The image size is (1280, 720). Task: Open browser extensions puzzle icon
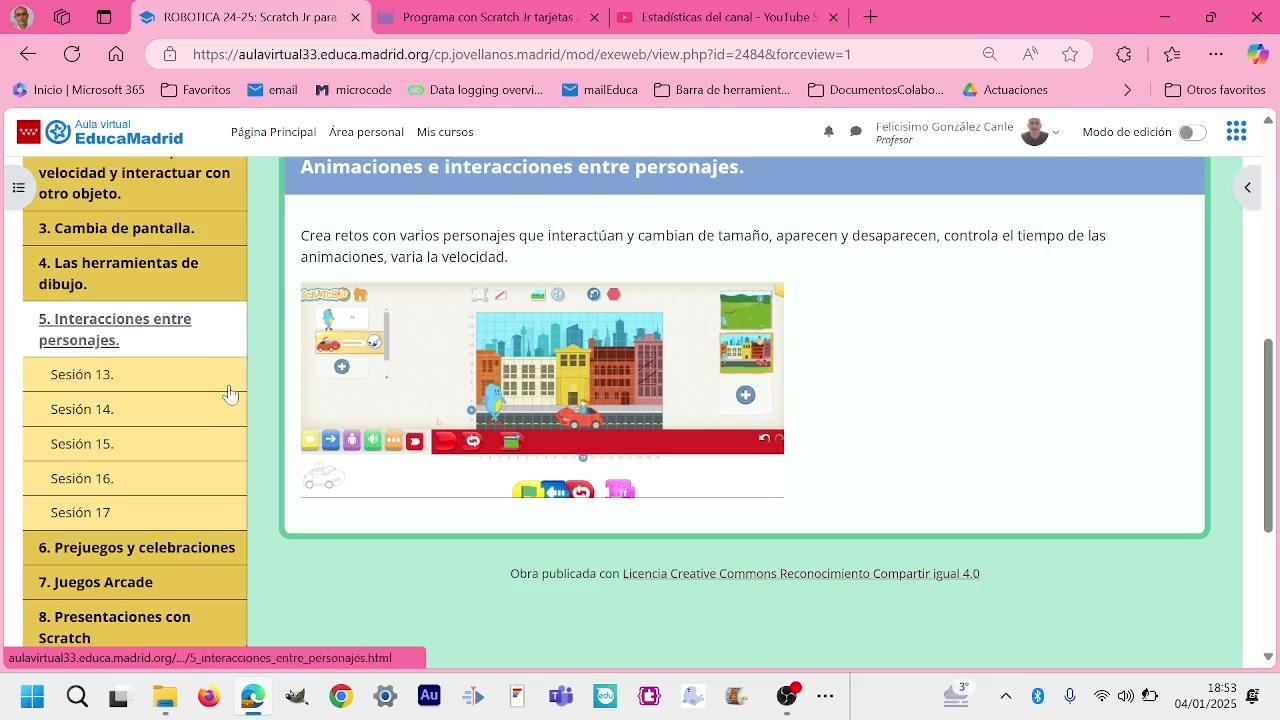pos(1124,55)
